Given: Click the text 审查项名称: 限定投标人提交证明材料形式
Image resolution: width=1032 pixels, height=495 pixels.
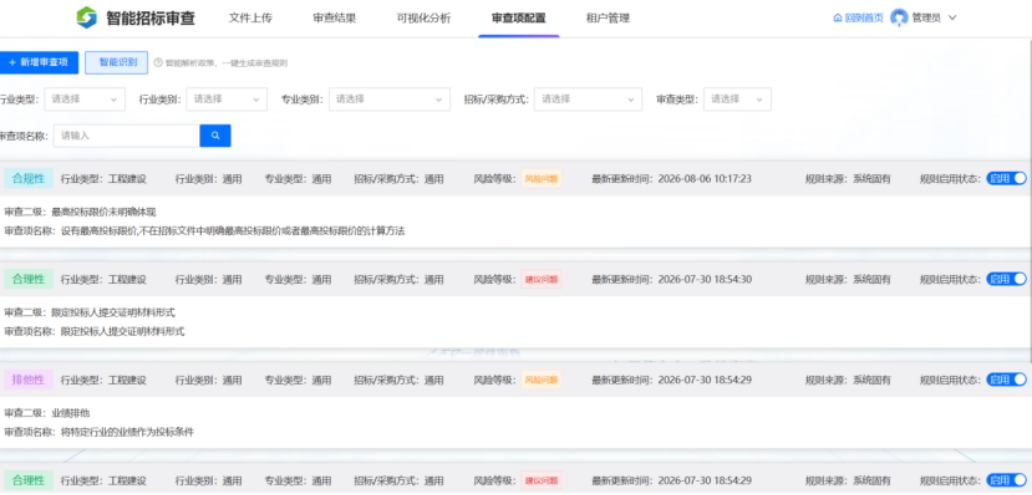Looking at the screenshot, I should [x=94, y=332].
